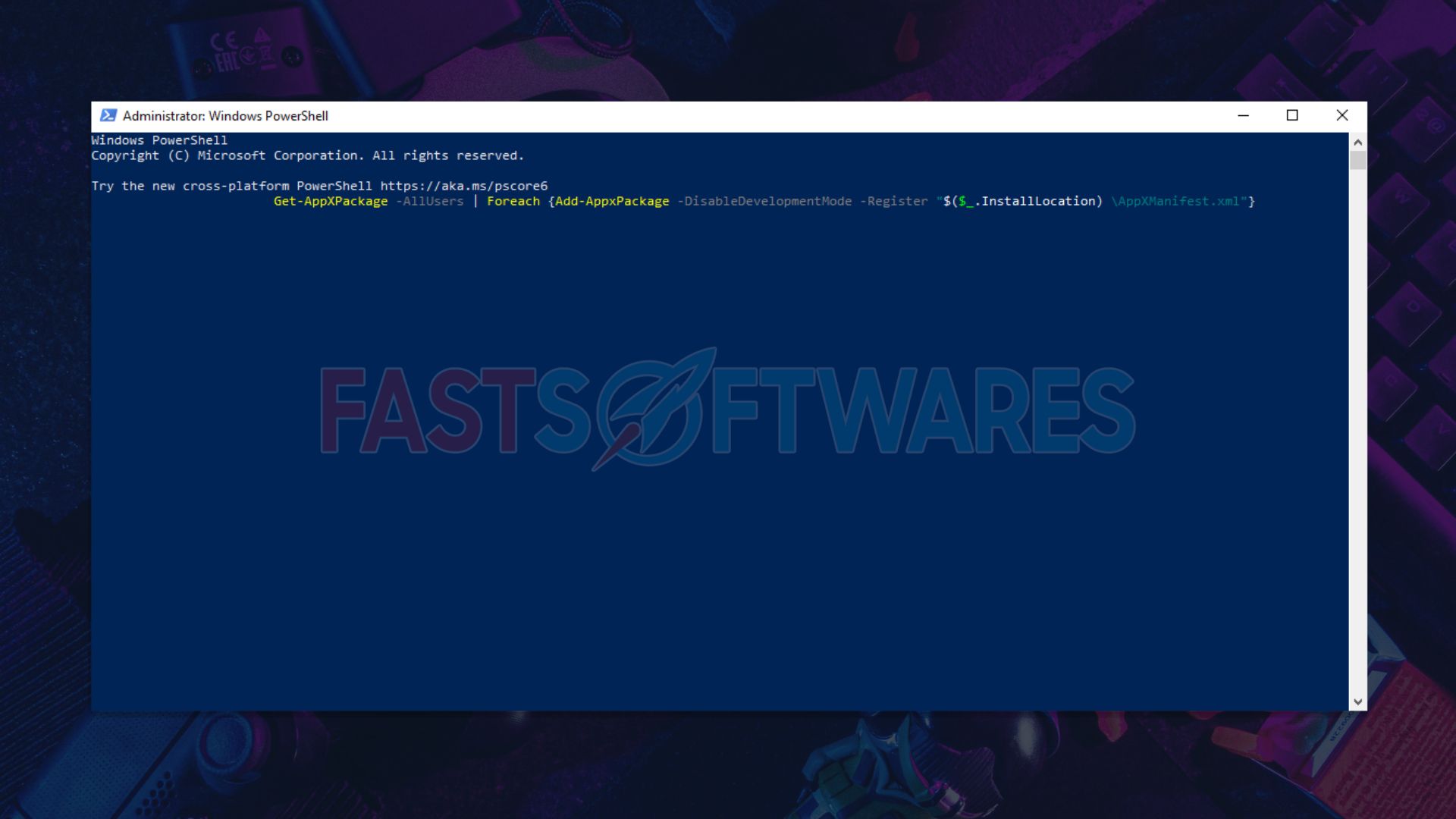This screenshot has width=1456, height=819.
Task: Click the vertical scrollbar thumb
Action: pos(1357,160)
